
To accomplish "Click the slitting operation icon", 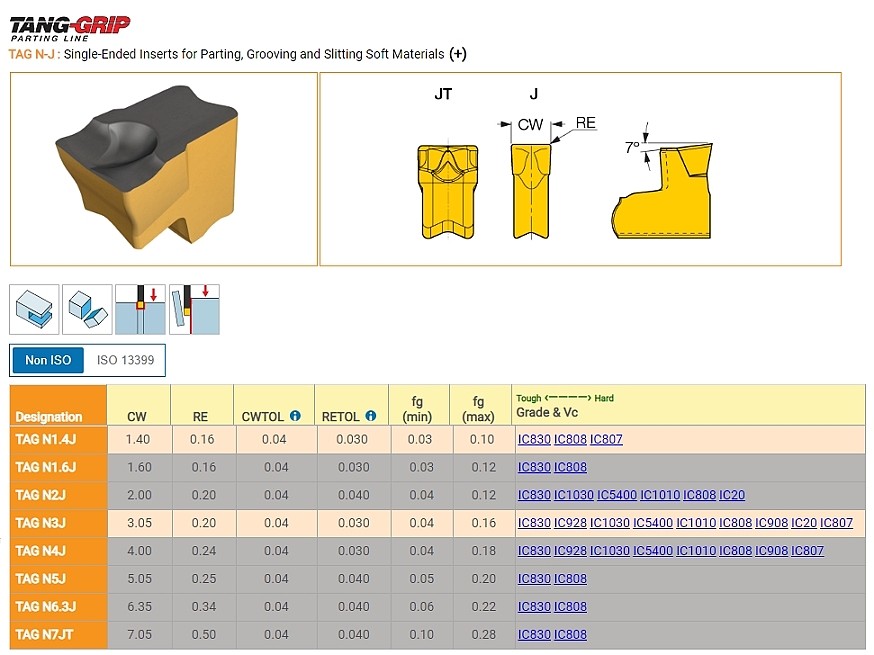I will pos(195,309).
